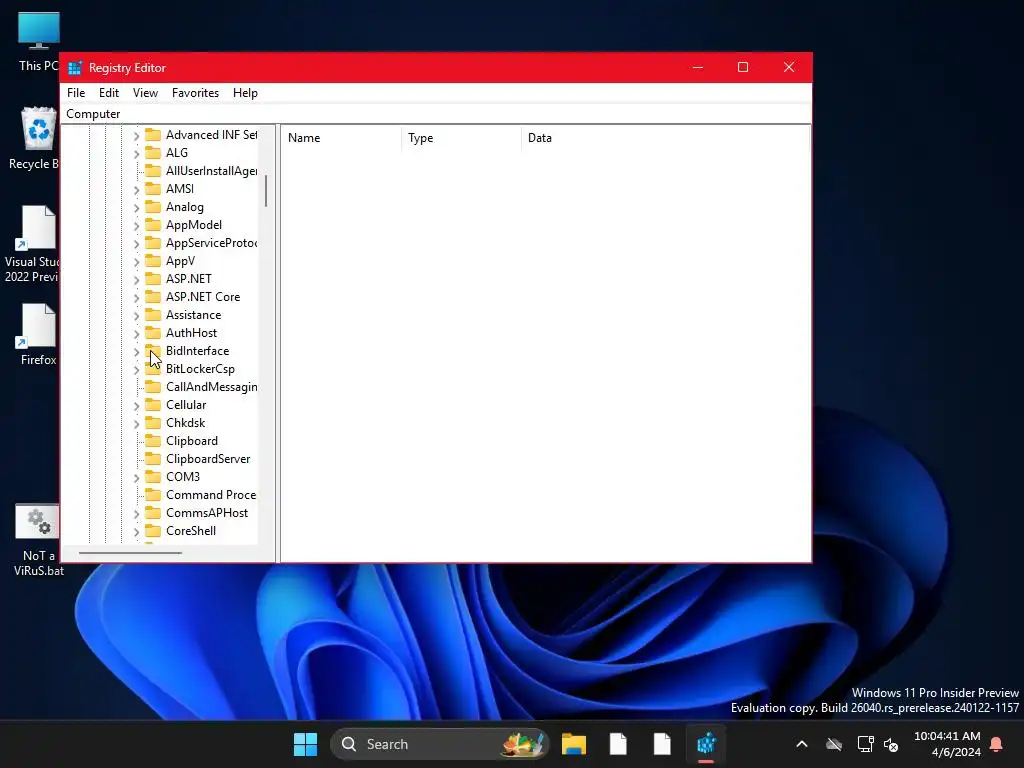Viewport: 1024px width, 768px height.
Task: Select the AuthHost tree key
Action: [191, 333]
